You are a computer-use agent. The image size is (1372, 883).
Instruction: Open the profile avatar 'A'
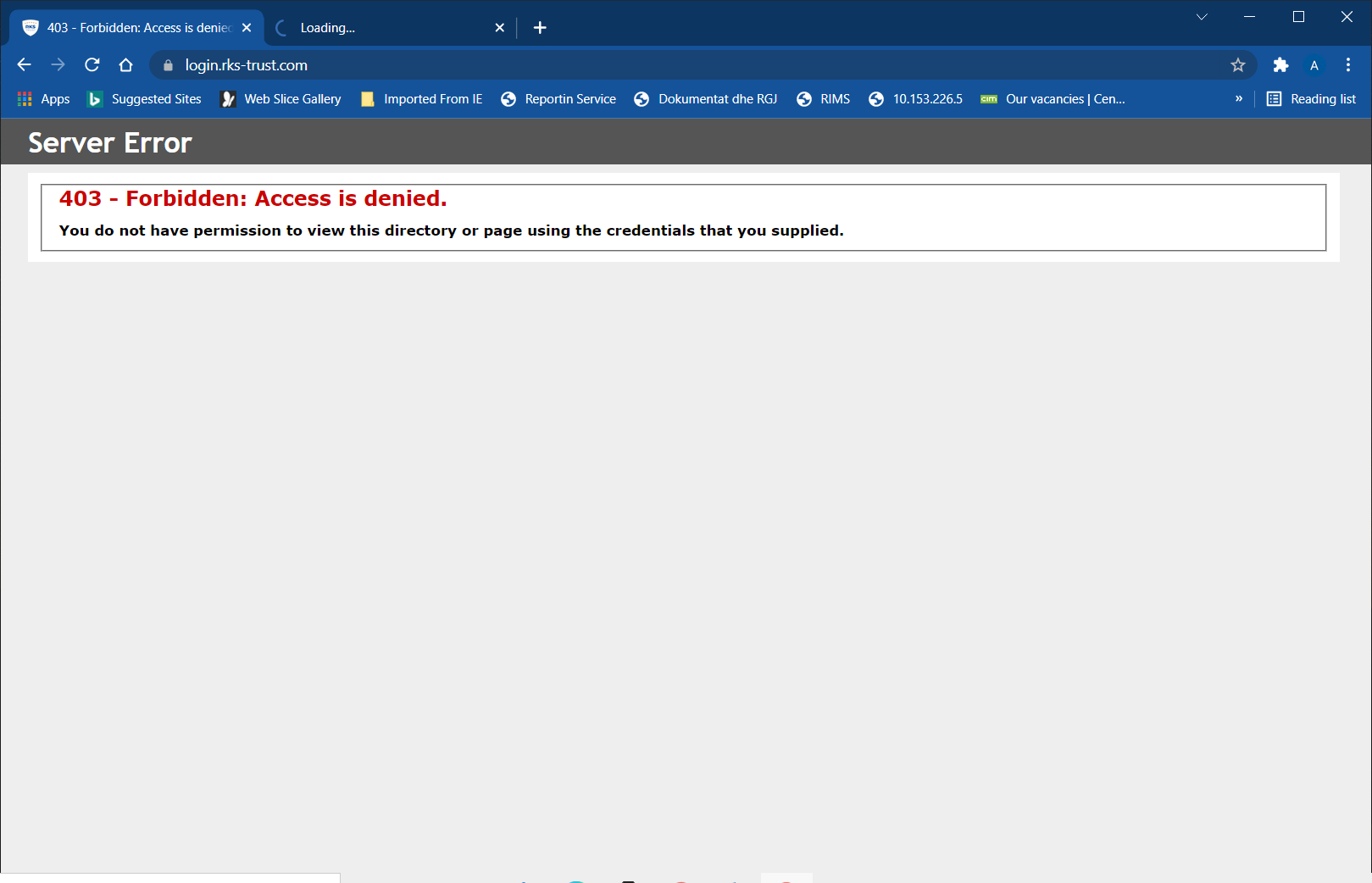(1314, 65)
